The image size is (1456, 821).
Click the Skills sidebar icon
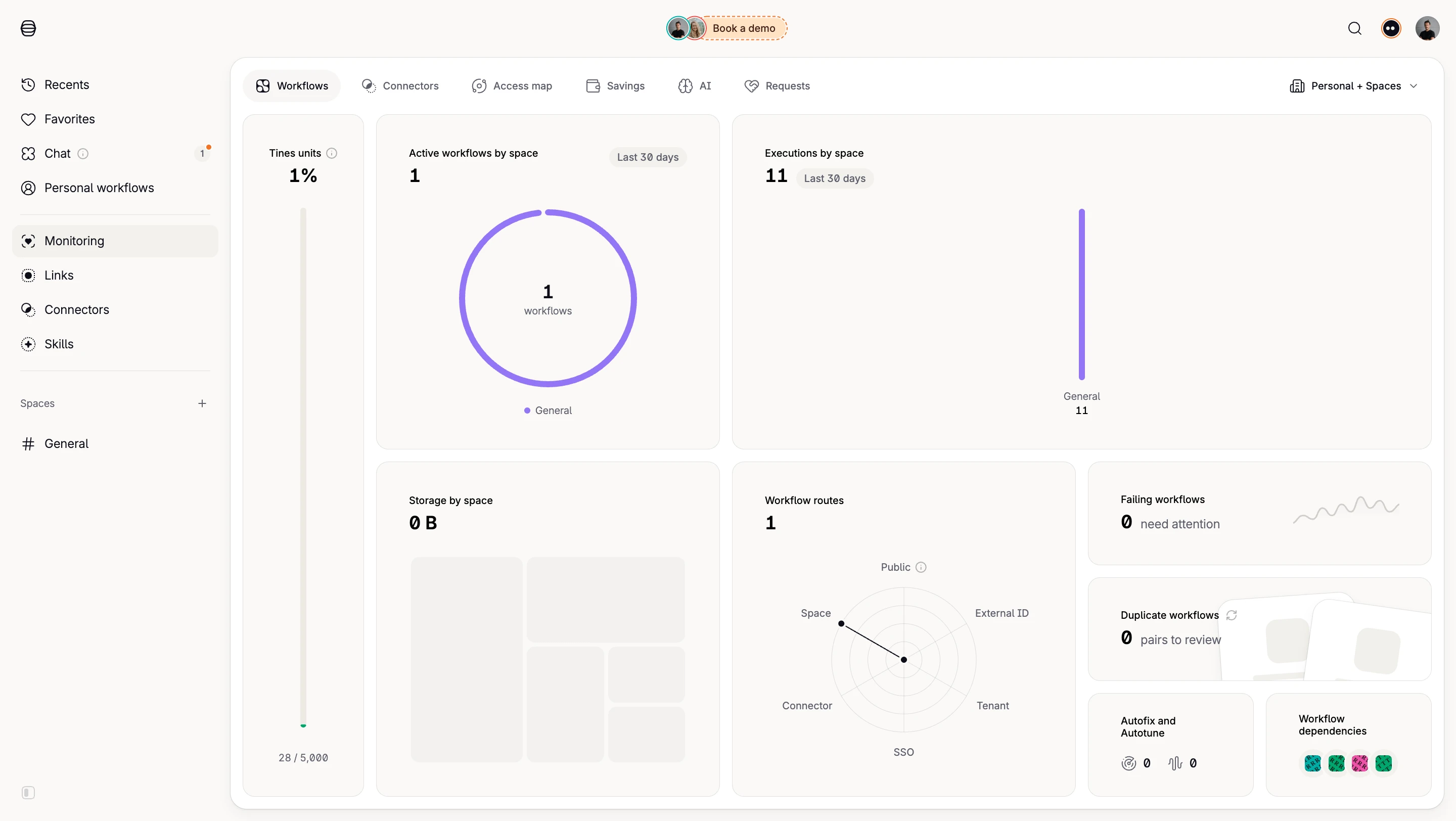click(x=28, y=344)
